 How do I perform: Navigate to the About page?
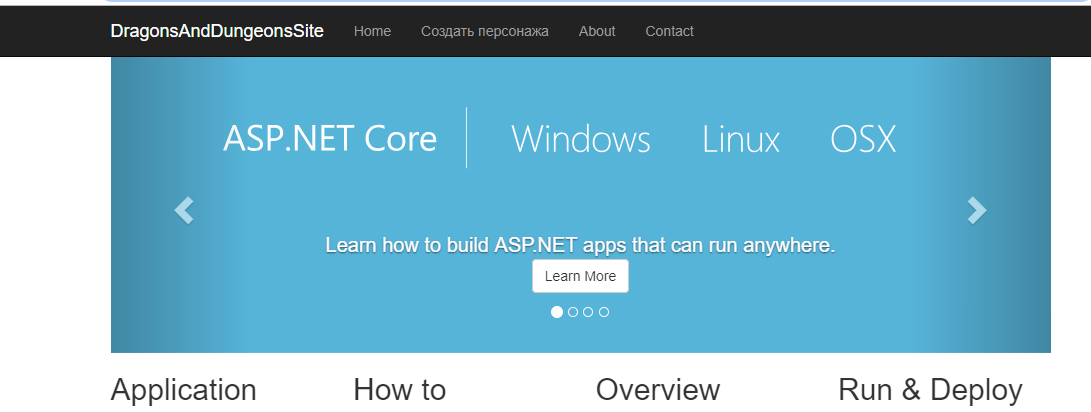[x=597, y=31]
